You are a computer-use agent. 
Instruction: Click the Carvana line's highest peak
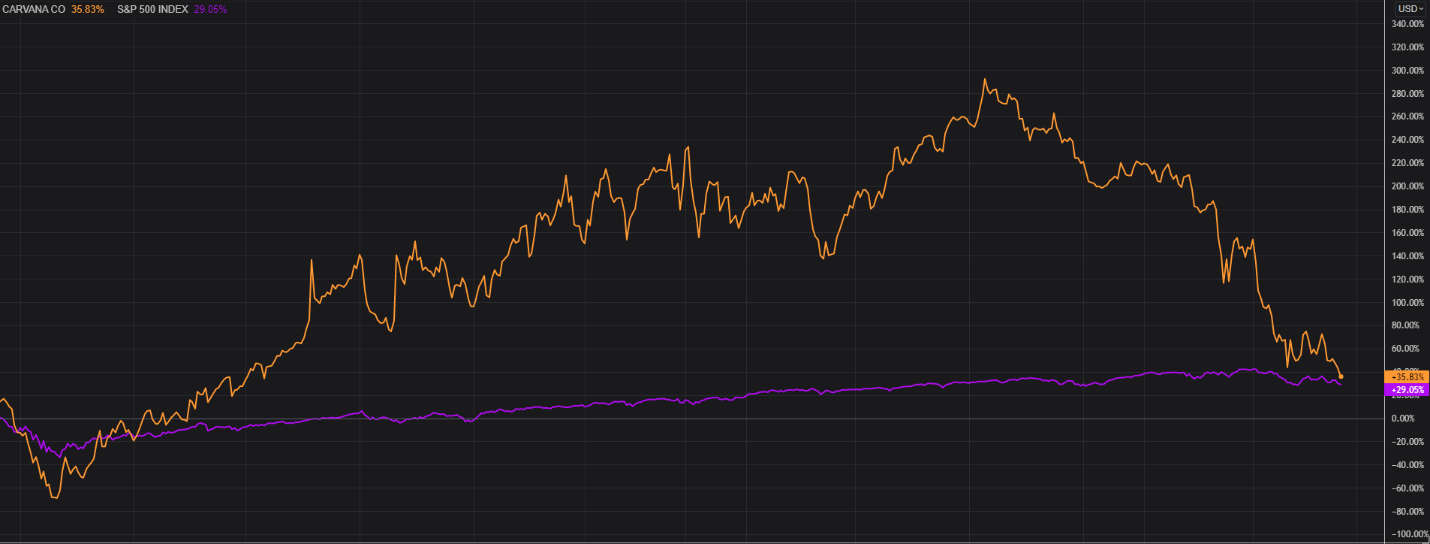click(984, 79)
